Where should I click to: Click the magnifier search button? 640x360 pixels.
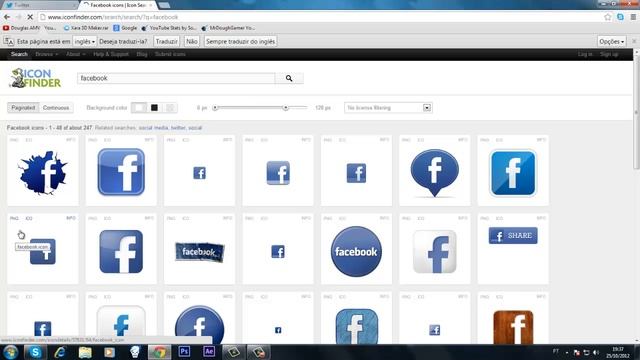point(289,78)
